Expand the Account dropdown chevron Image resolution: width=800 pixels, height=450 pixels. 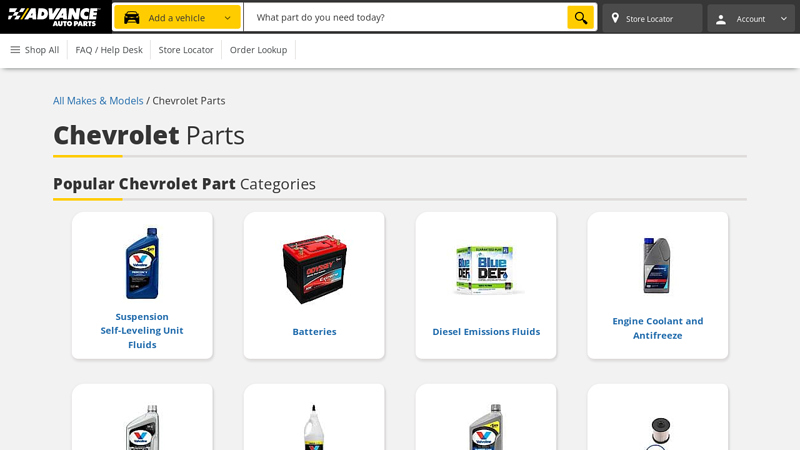click(784, 19)
